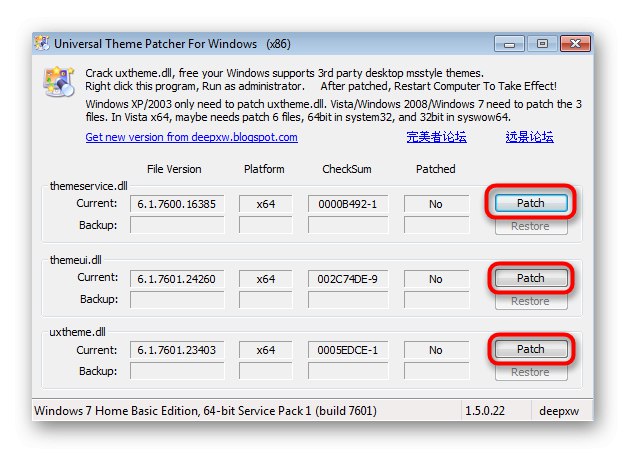Click themeui.dll backup checksum field
Image resolution: width=626 pixels, height=453 pixels.
pyautogui.click(x=348, y=300)
